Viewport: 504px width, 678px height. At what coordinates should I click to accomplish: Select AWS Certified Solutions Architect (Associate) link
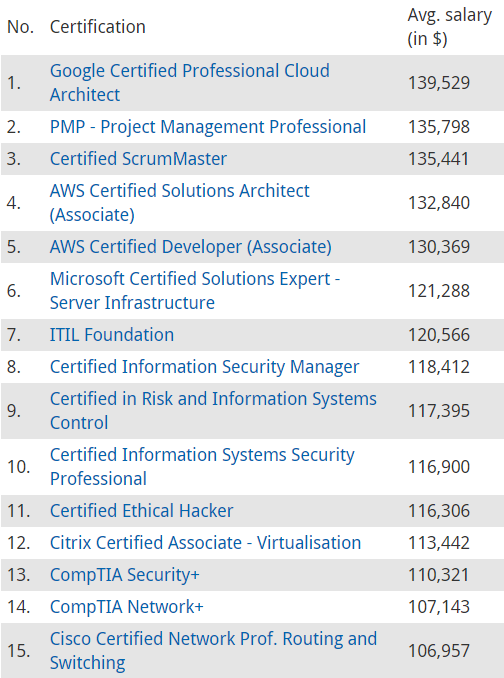[x=179, y=203]
